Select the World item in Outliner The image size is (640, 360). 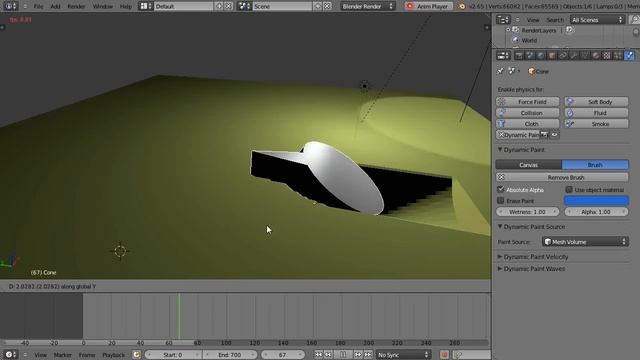[529, 40]
